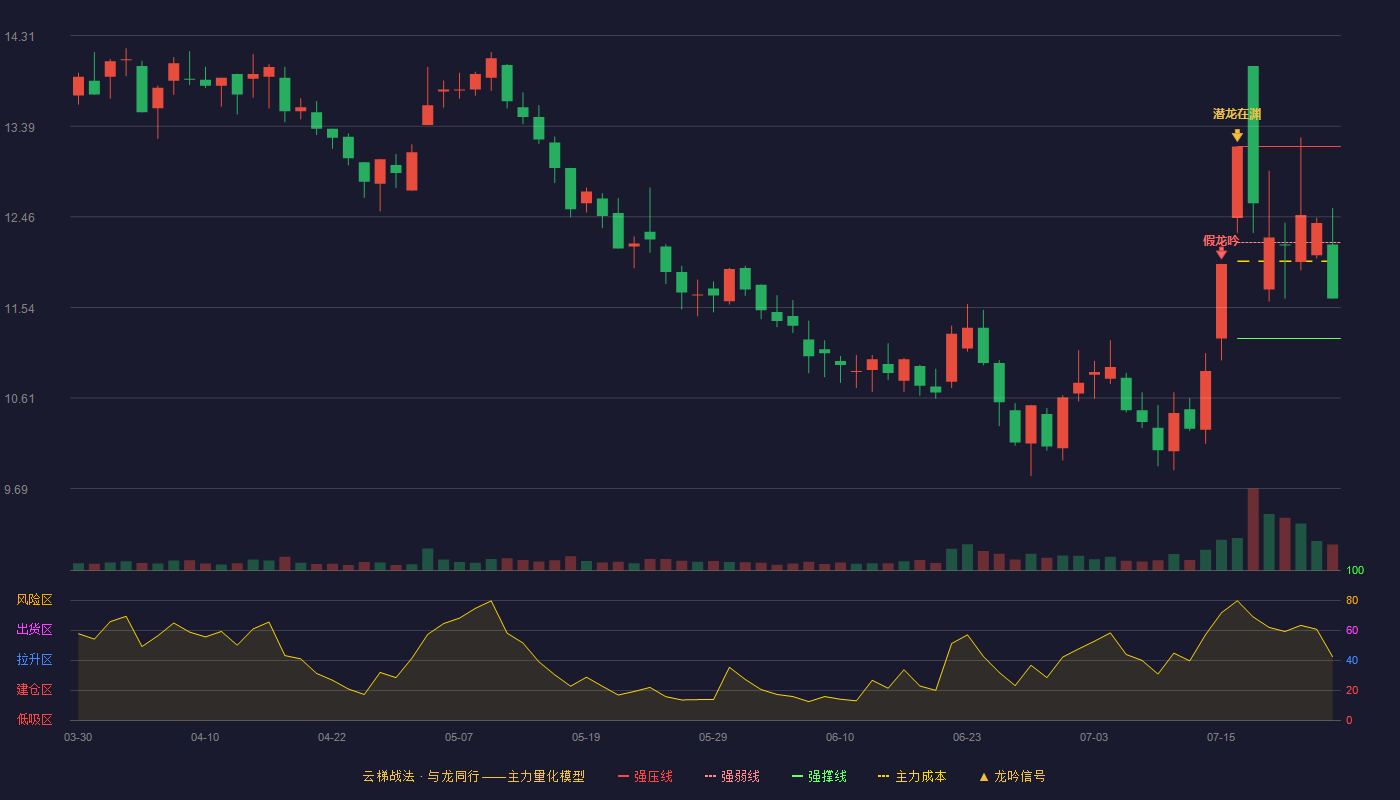The width and height of the screenshot is (1400, 800).
Task: Click the tall green candlestick beside 潜龙在渊
Action: pyautogui.click(x=1253, y=134)
